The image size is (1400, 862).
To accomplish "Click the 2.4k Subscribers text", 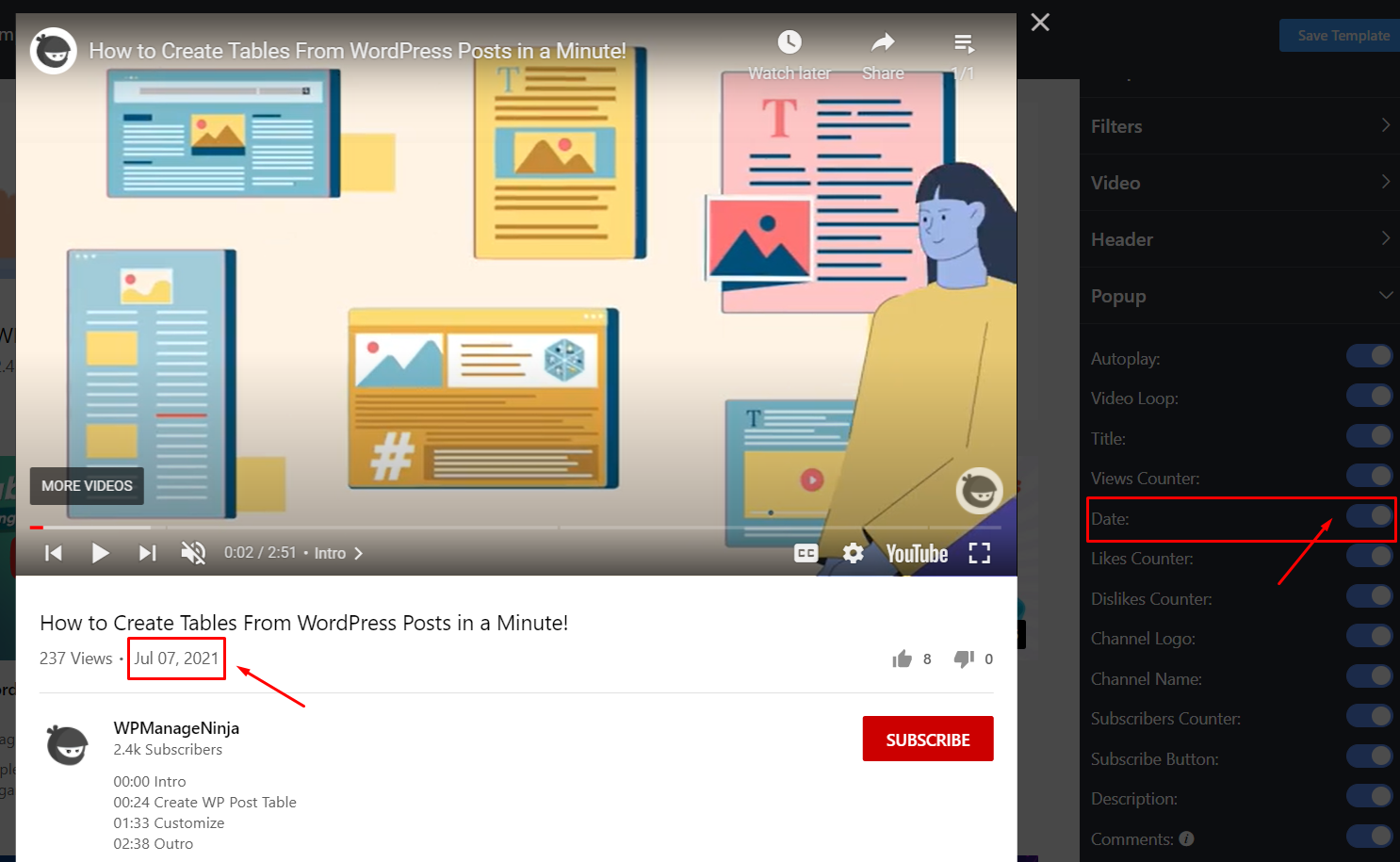I will 168,750.
